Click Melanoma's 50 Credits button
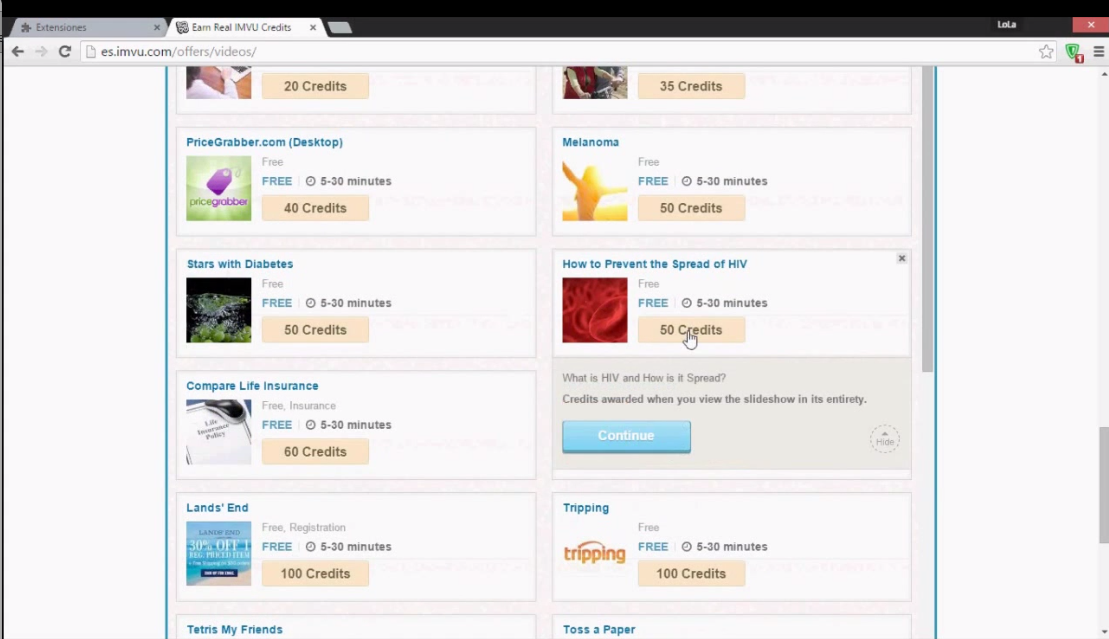1109x639 pixels. [x=691, y=208]
